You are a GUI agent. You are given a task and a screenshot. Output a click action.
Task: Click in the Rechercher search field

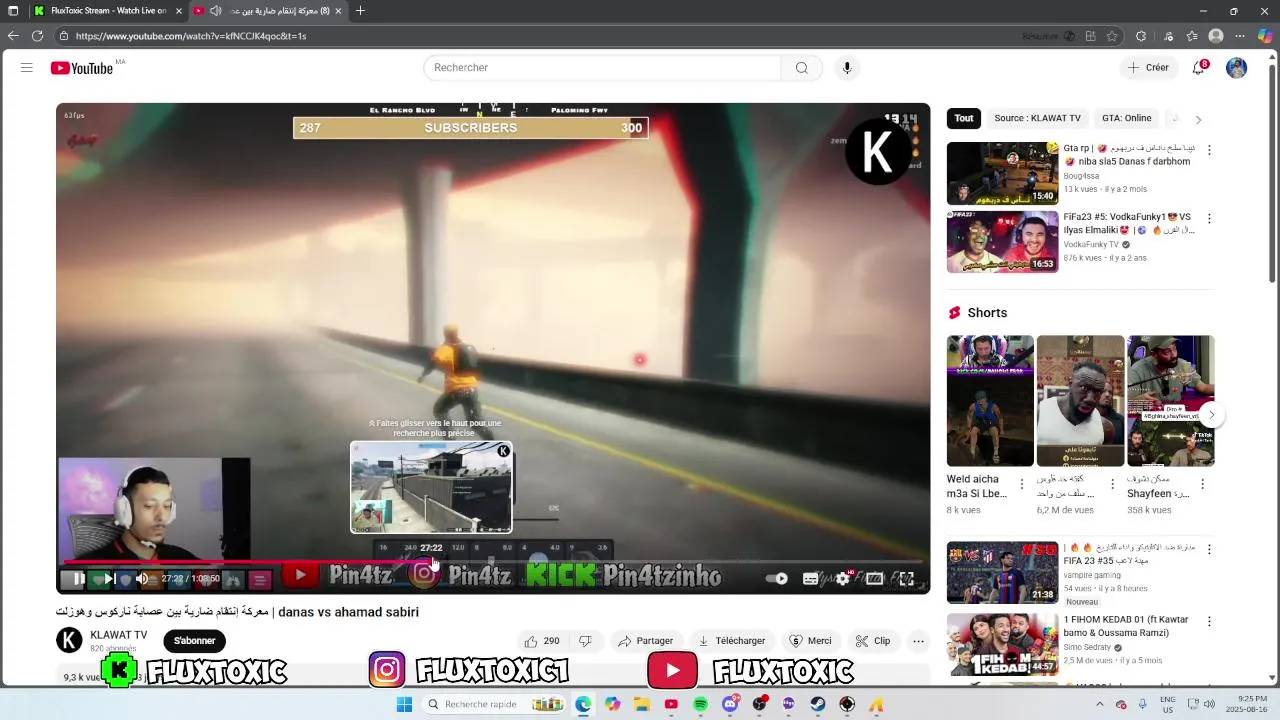[602, 68]
